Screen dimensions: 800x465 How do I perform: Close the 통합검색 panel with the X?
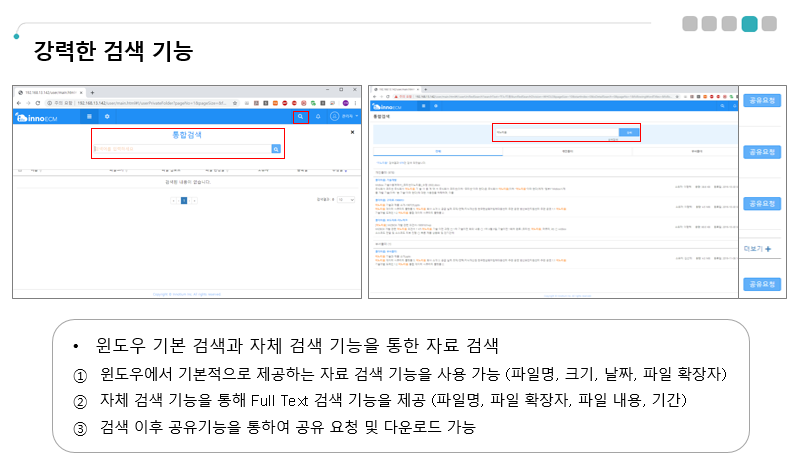(x=351, y=131)
